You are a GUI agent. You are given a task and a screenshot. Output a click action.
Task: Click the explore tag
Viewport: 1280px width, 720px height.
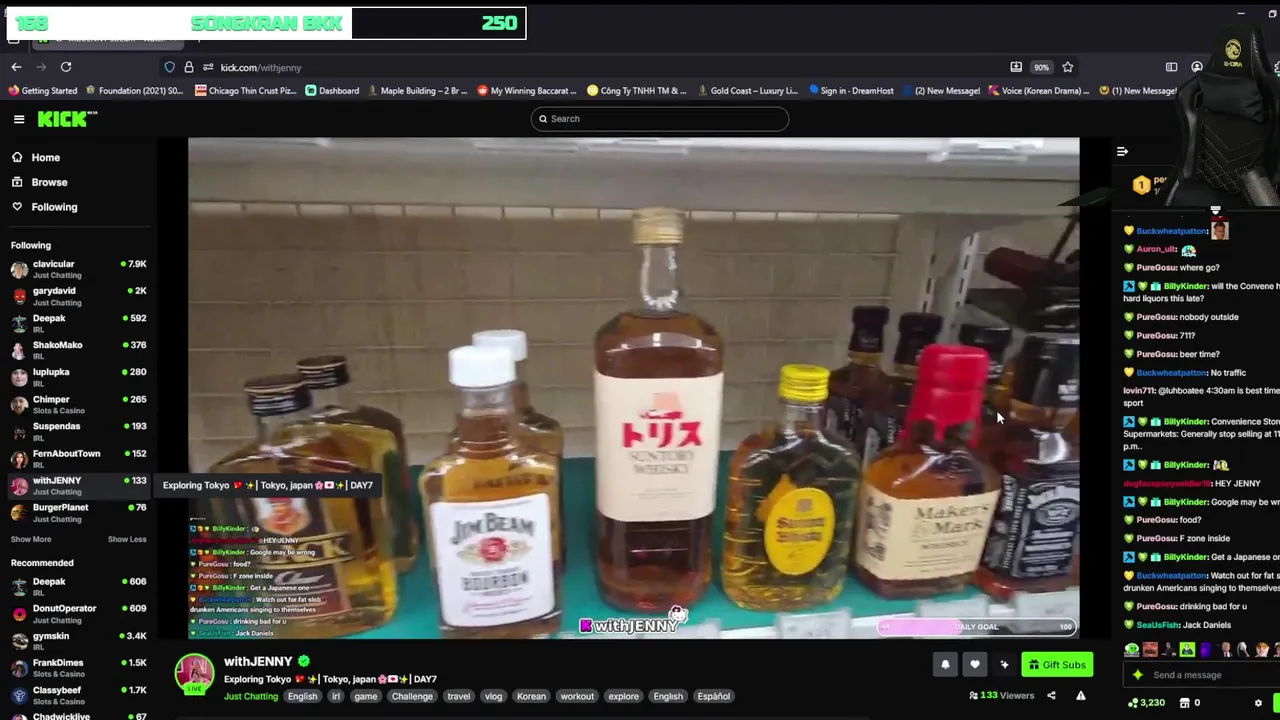[x=623, y=696]
